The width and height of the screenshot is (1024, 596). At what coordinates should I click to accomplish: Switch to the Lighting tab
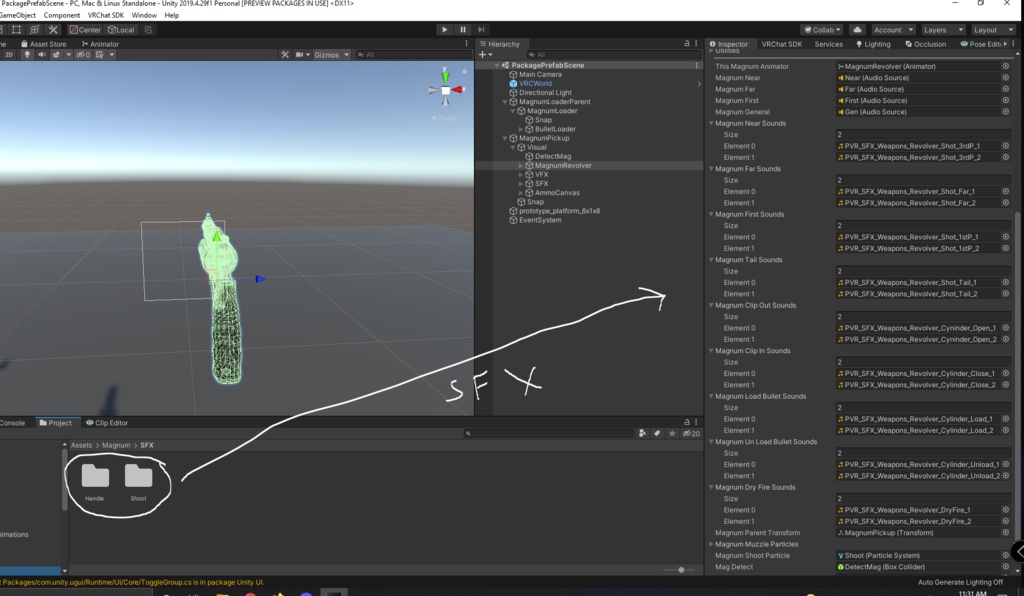(x=873, y=43)
